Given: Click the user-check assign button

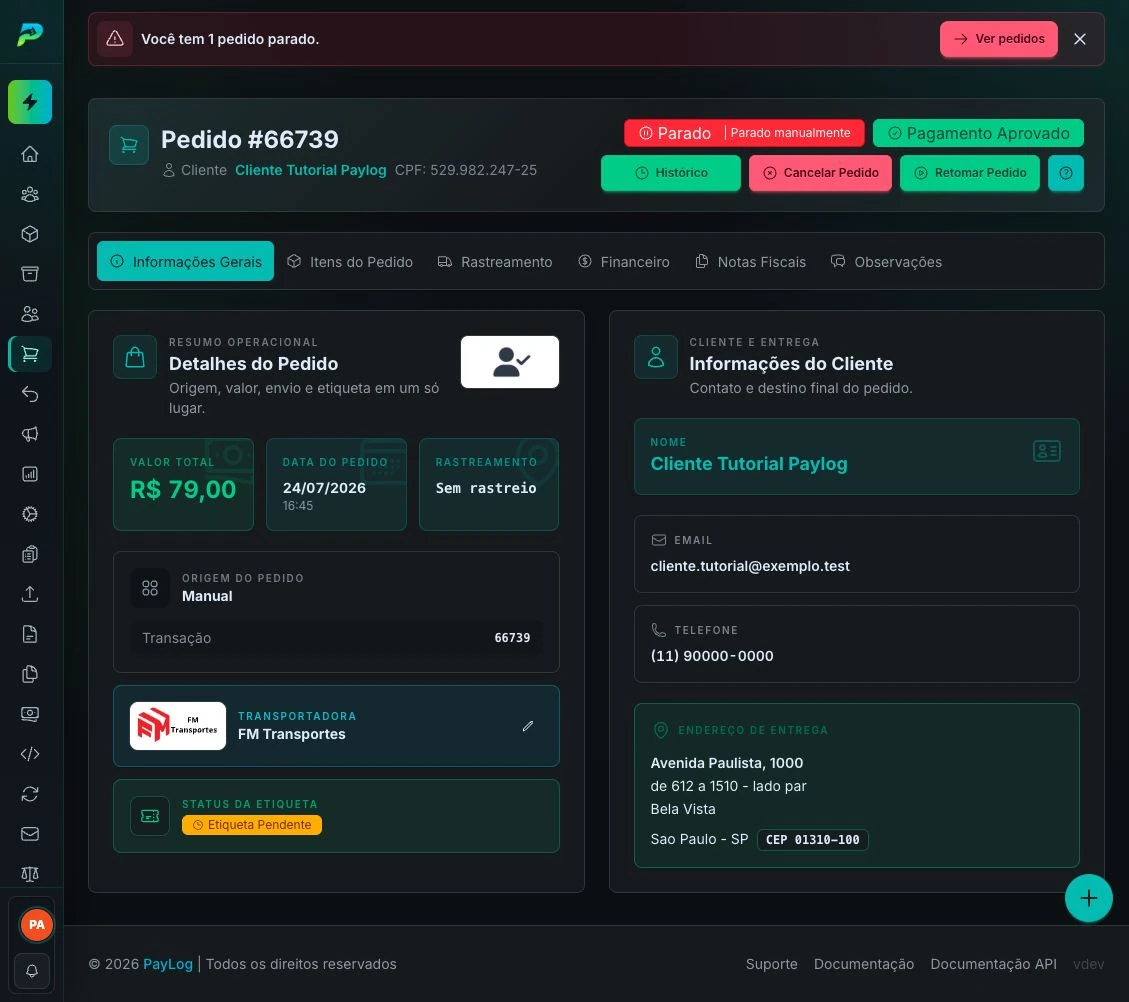Looking at the screenshot, I should pos(510,362).
